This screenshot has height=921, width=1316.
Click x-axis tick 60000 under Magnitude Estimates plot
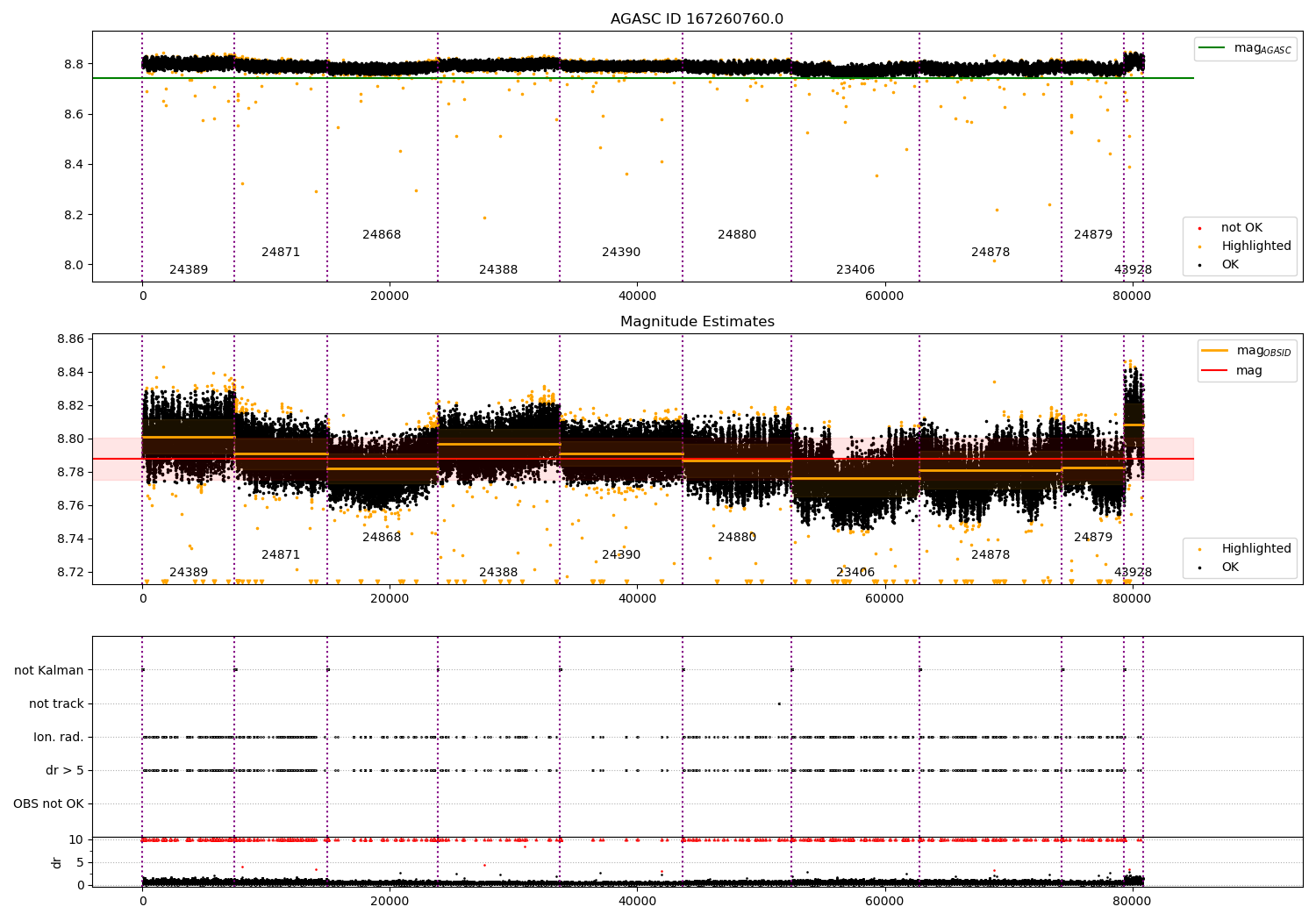click(x=884, y=599)
